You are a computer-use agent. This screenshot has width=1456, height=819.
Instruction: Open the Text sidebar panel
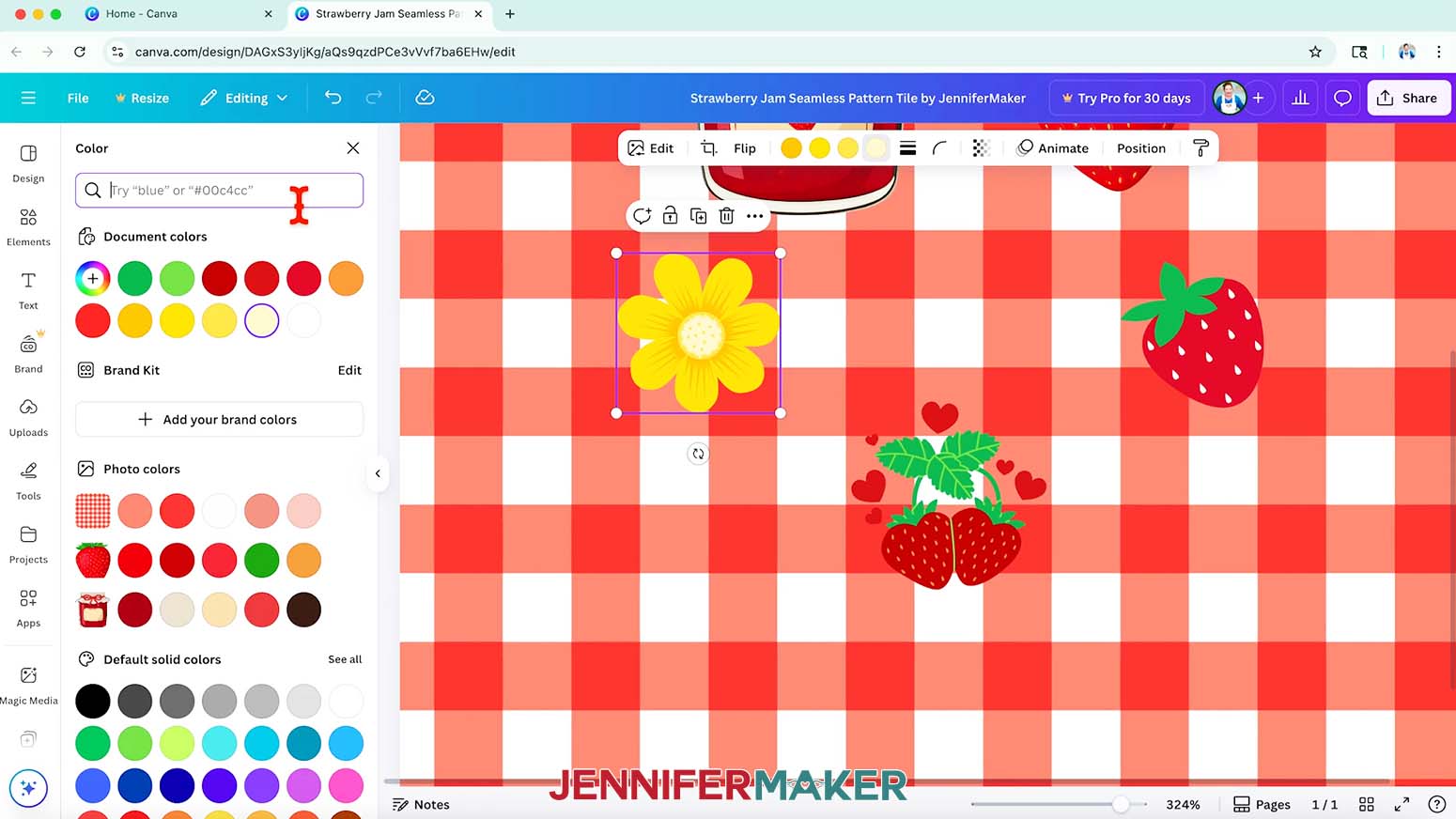pos(28,290)
